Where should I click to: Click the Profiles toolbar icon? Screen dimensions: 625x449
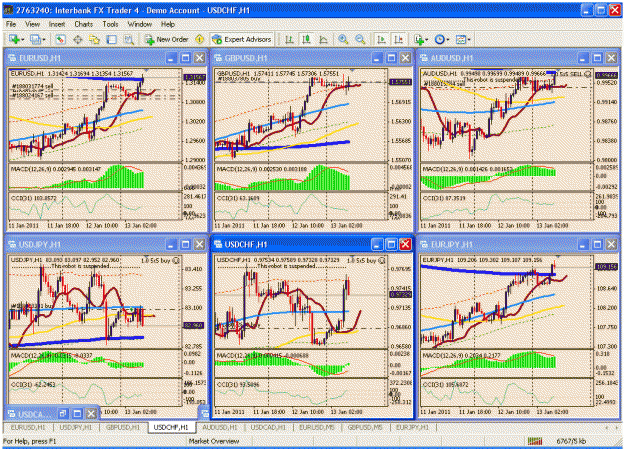tap(35, 39)
